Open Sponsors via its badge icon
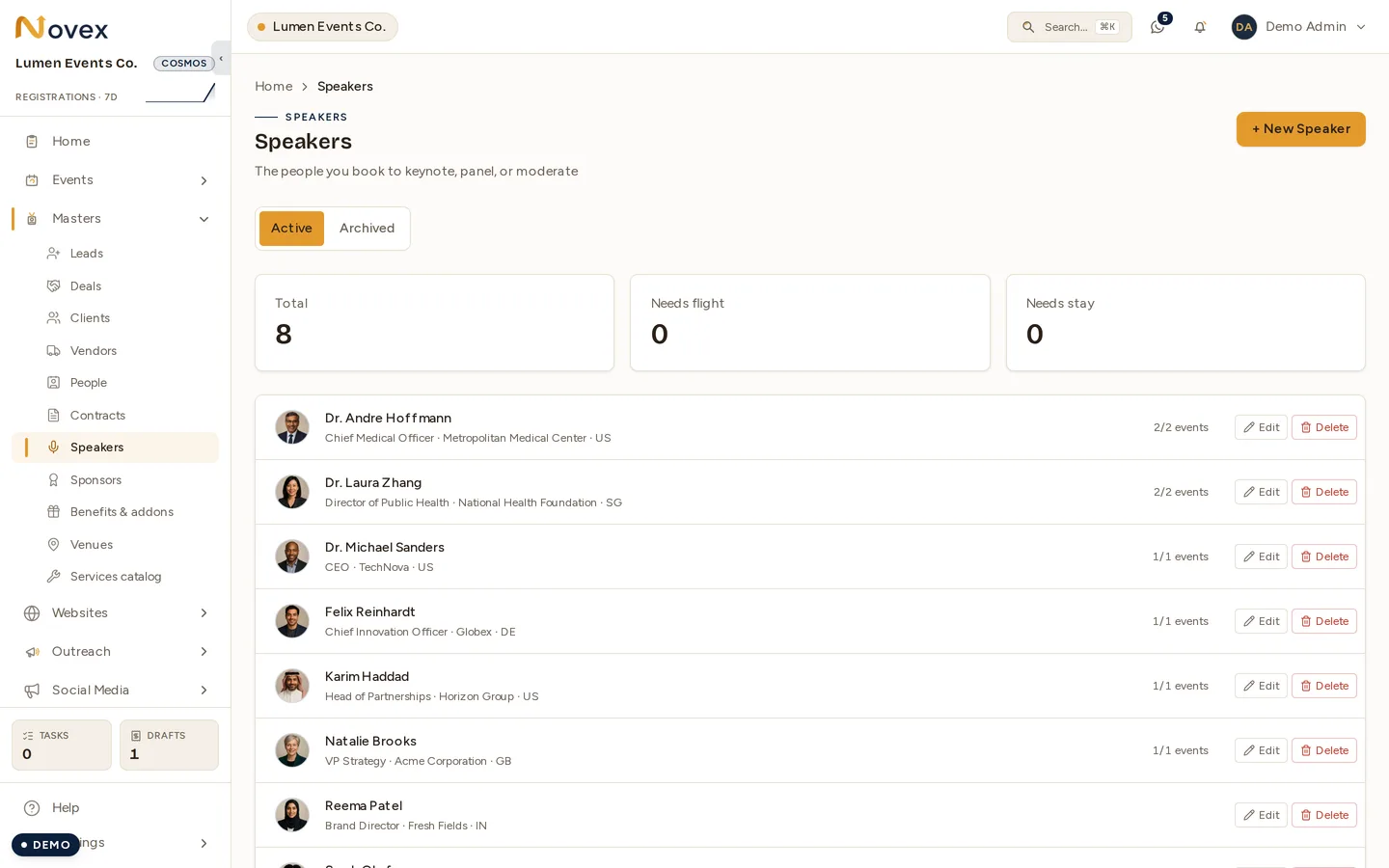1389x868 pixels. click(54, 480)
